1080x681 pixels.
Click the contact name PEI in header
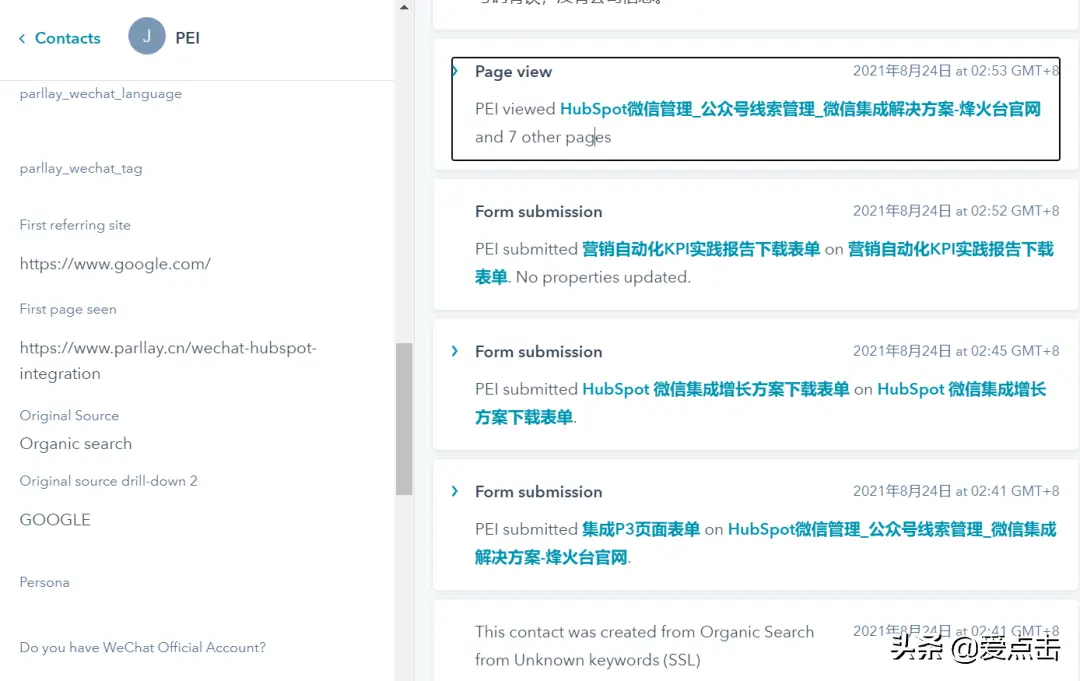[x=187, y=38]
